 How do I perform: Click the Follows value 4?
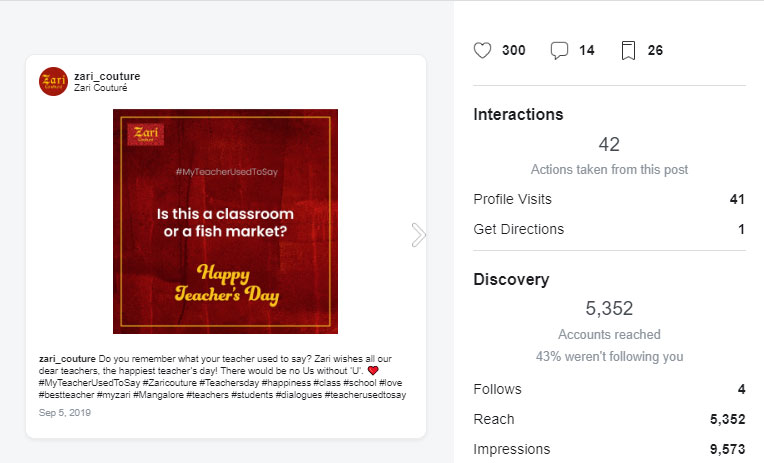point(741,389)
